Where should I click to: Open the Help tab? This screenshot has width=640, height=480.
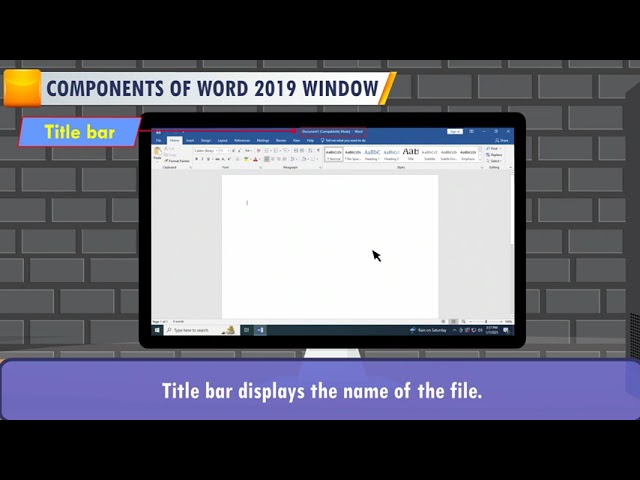pyautogui.click(x=310, y=140)
